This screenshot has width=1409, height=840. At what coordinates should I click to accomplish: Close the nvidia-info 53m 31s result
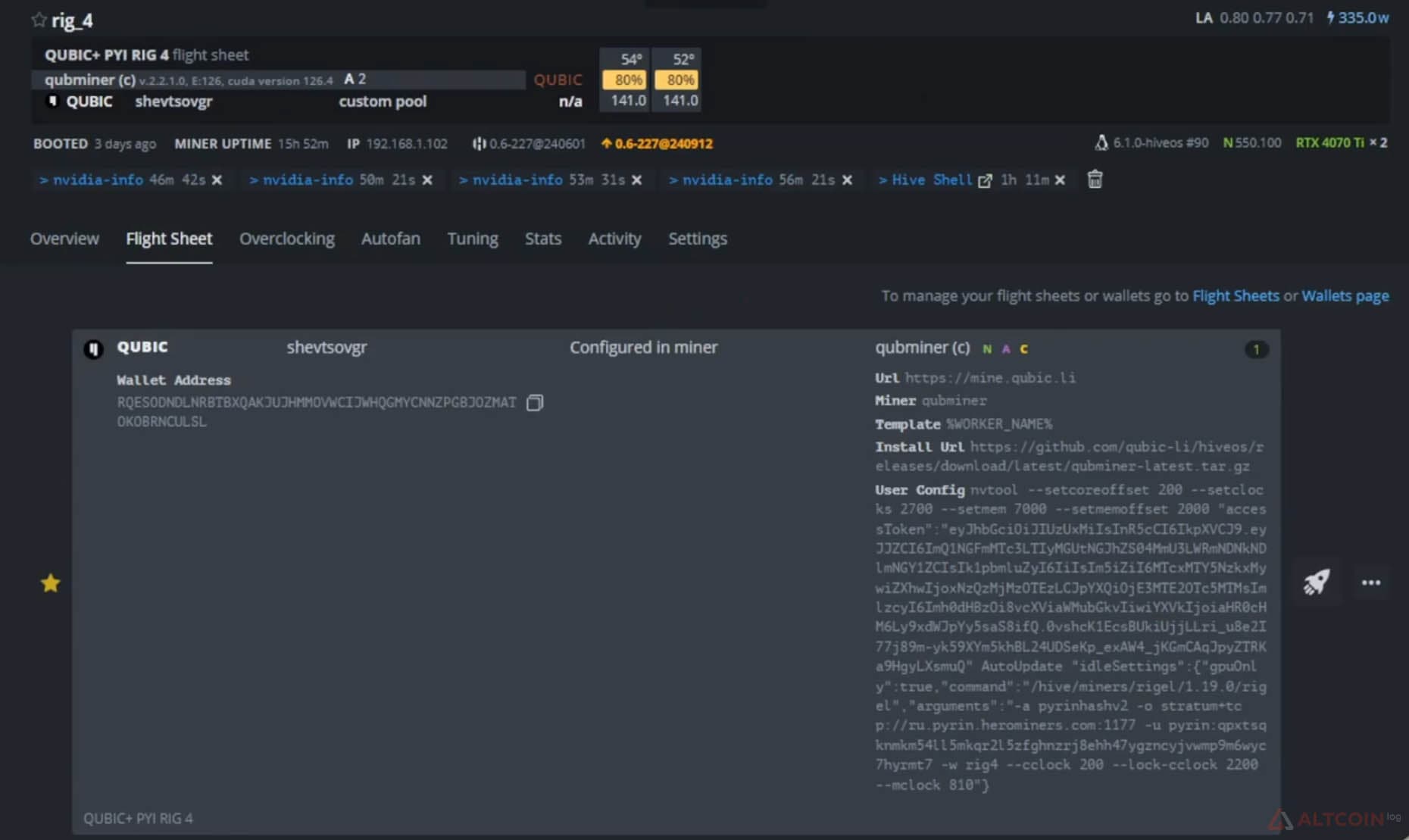point(637,180)
